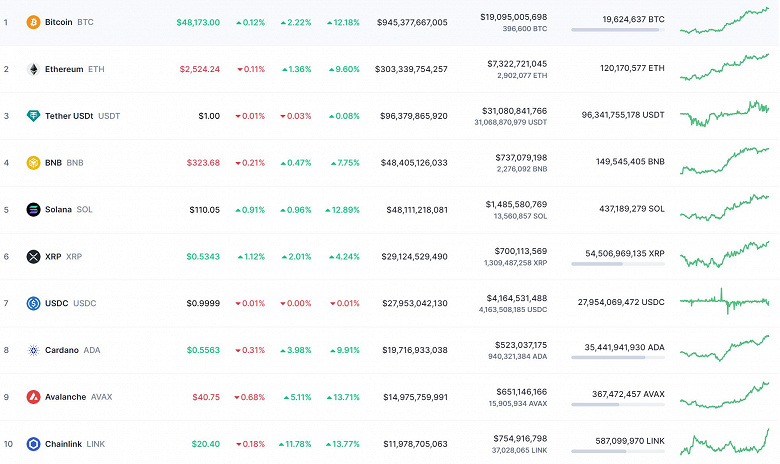The image size is (780, 464).
Task: Click the Cardano logo icon
Action: (x=33, y=350)
